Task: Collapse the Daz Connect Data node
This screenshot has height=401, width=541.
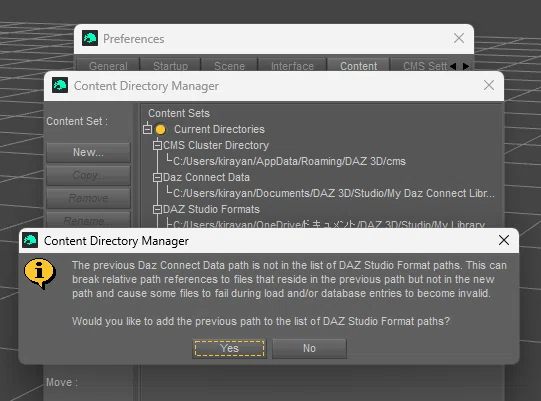Action: (157, 177)
